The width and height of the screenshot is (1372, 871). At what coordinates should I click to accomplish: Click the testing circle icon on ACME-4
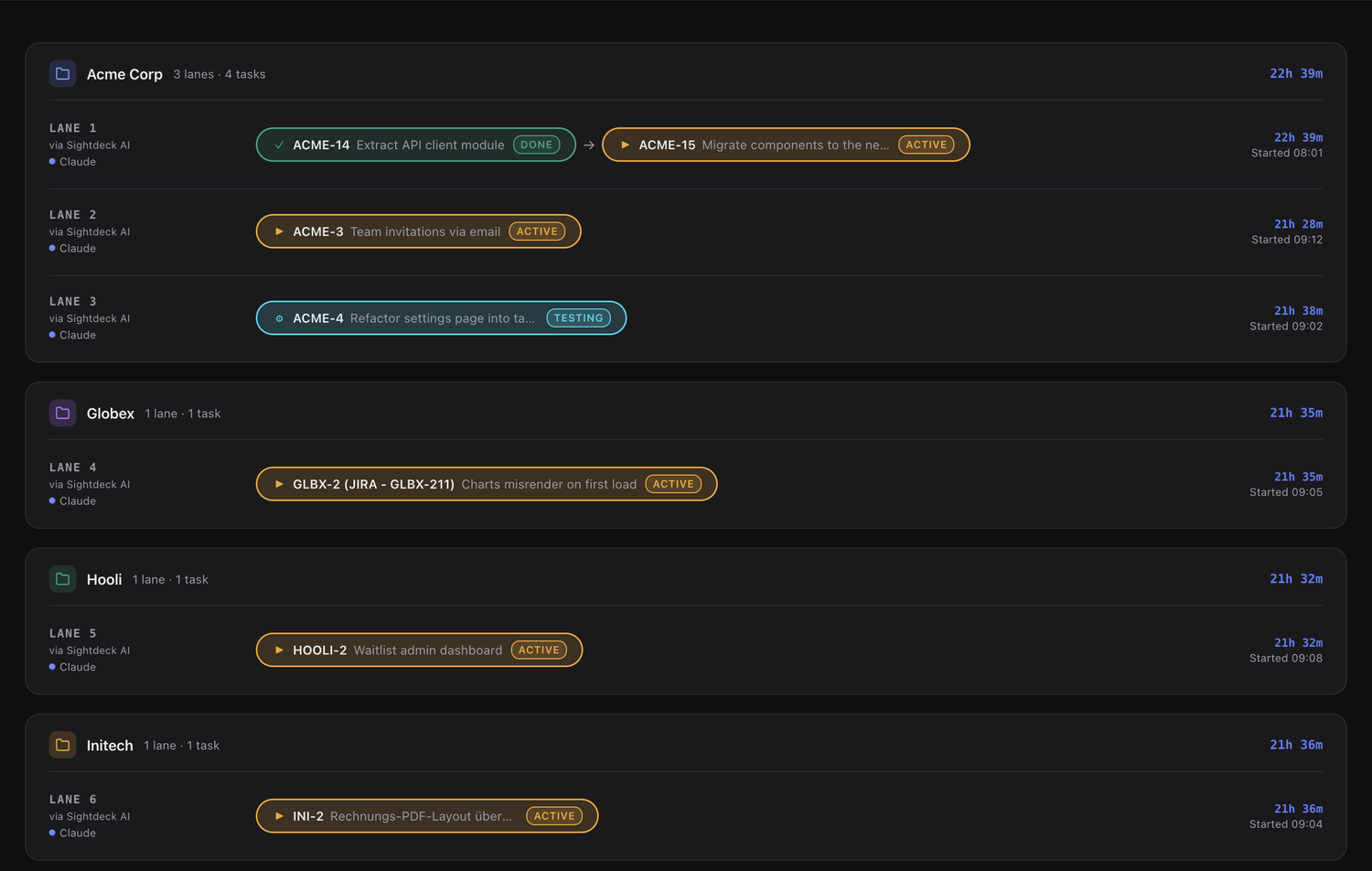[x=279, y=318]
